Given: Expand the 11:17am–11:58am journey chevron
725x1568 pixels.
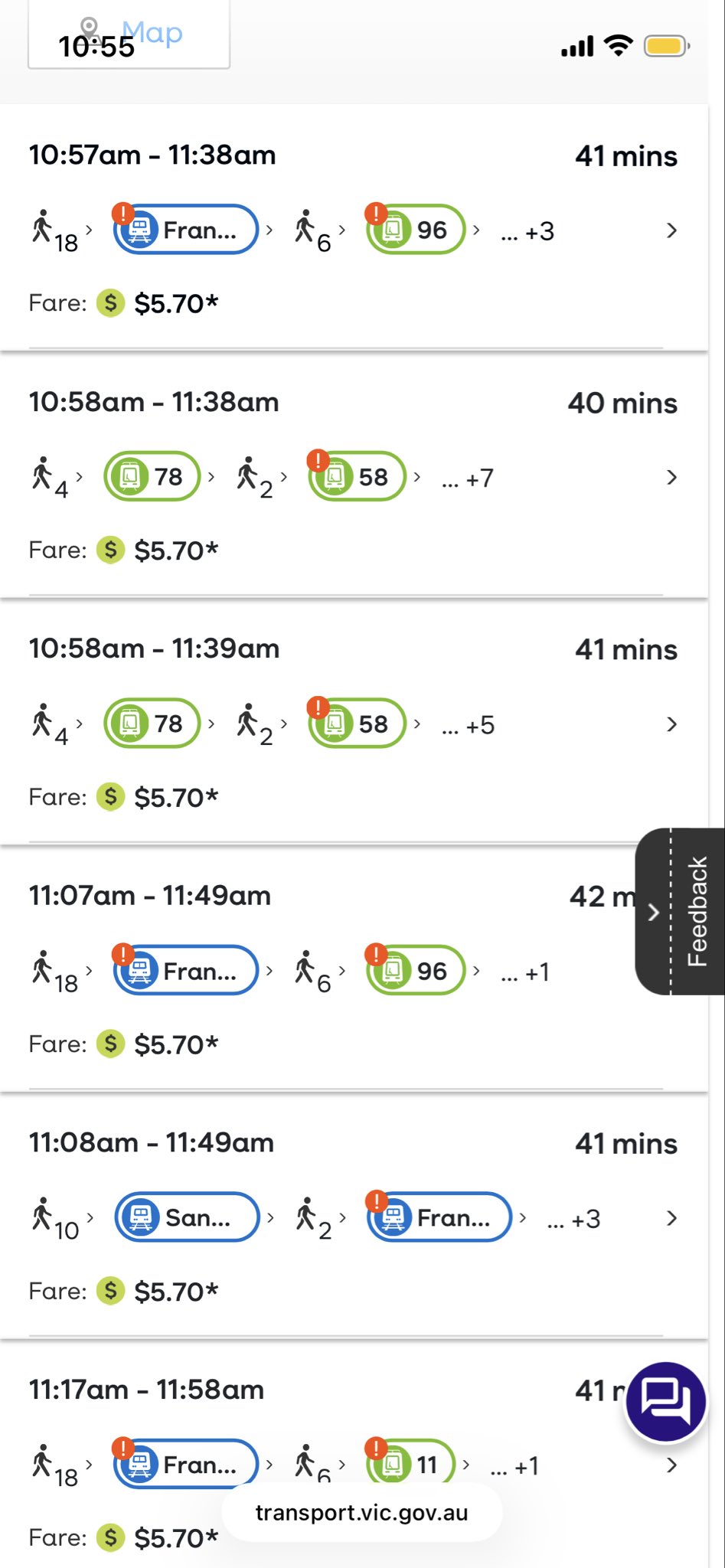Looking at the screenshot, I should 671,1465.
